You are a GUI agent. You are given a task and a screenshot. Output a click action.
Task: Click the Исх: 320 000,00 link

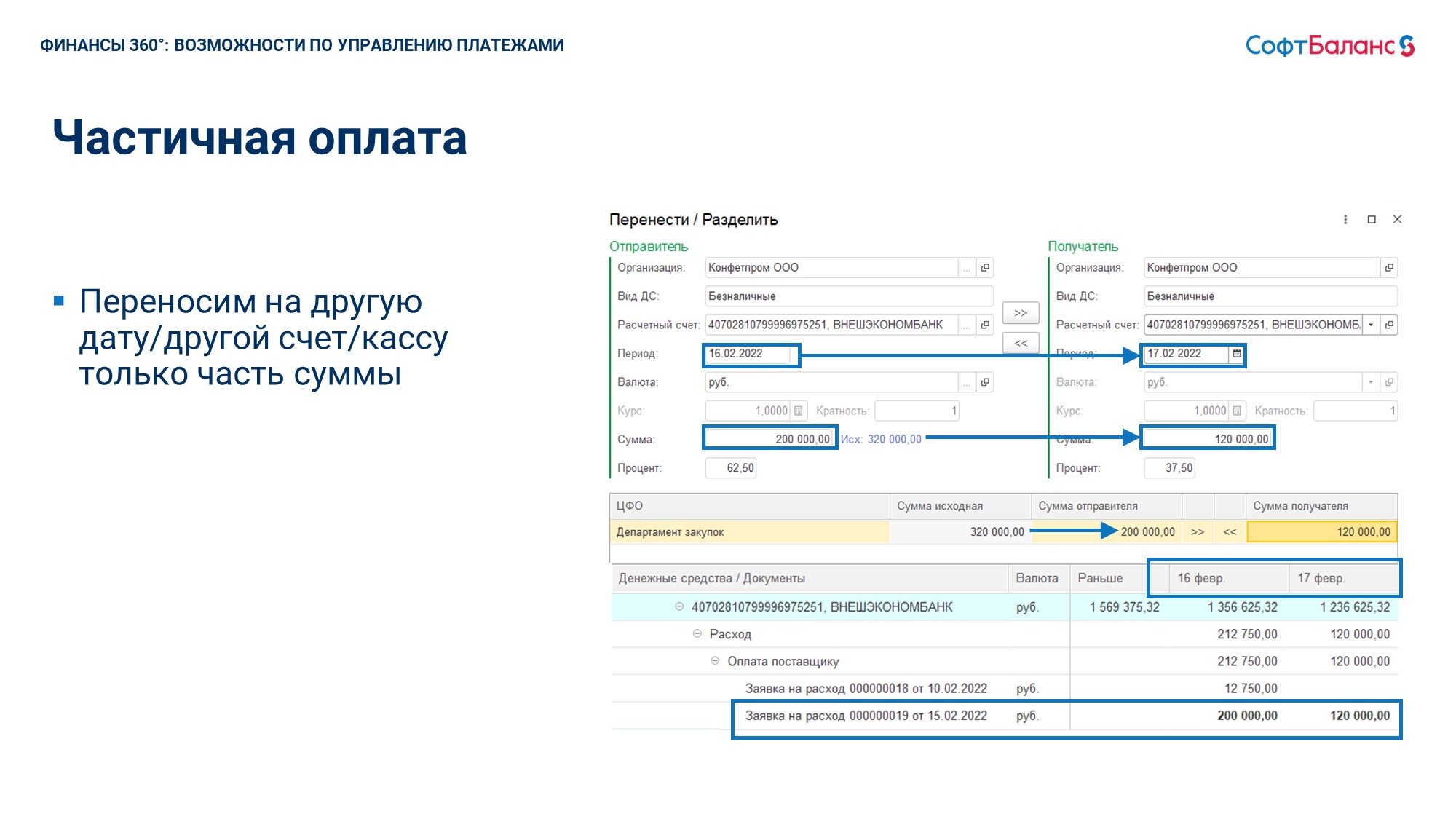pyautogui.click(x=881, y=439)
